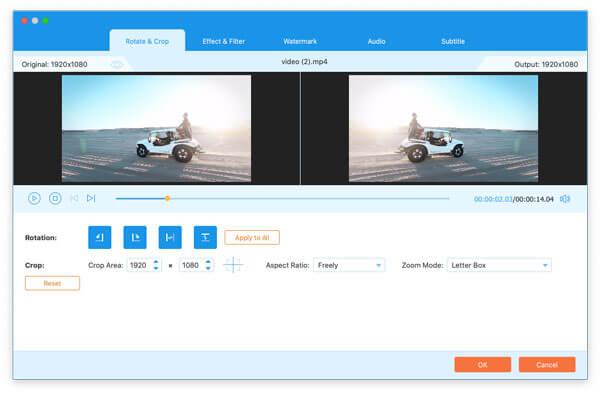Play the video preview
This screenshot has width=600, height=394.
tap(34, 198)
